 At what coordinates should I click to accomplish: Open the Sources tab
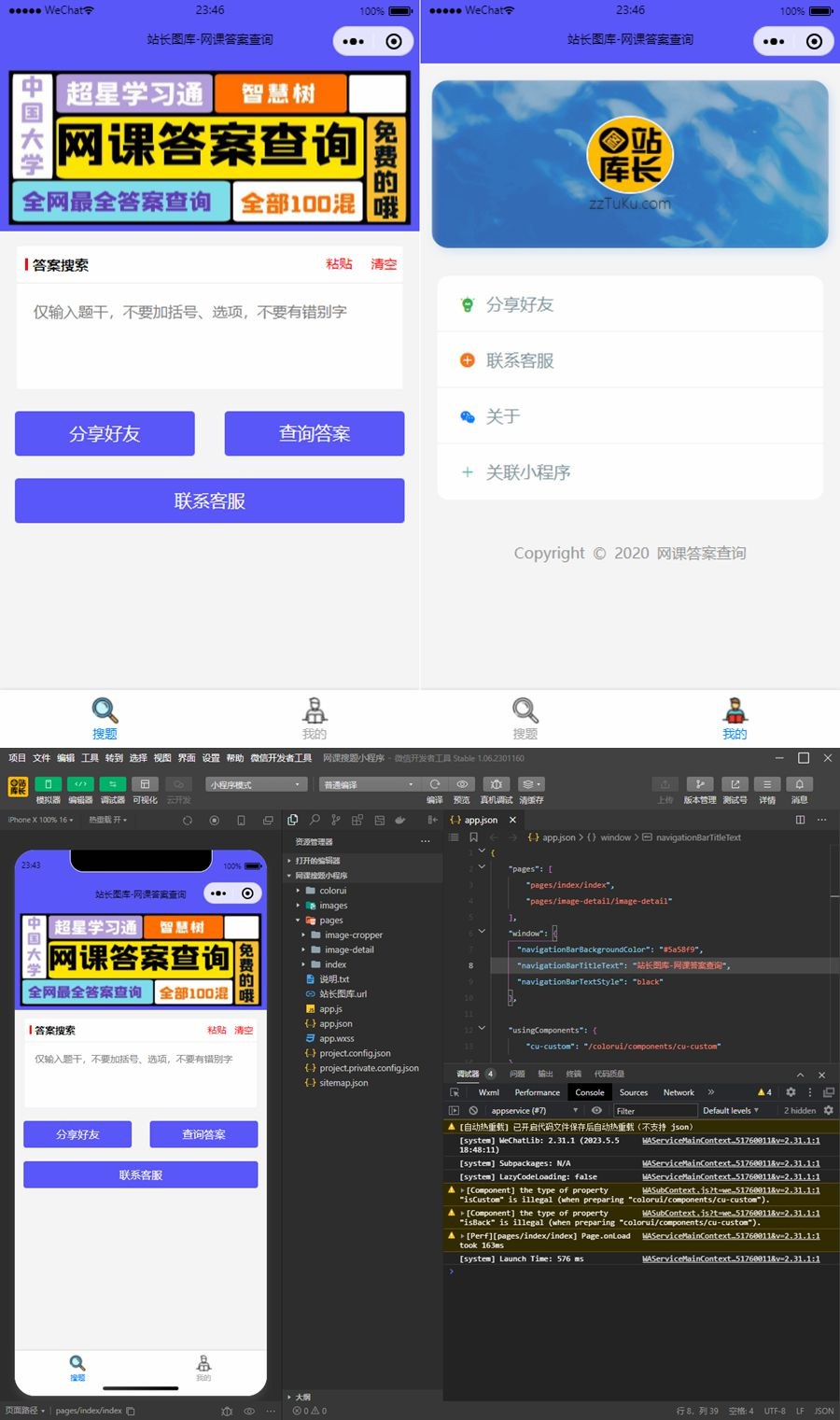point(634,1092)
